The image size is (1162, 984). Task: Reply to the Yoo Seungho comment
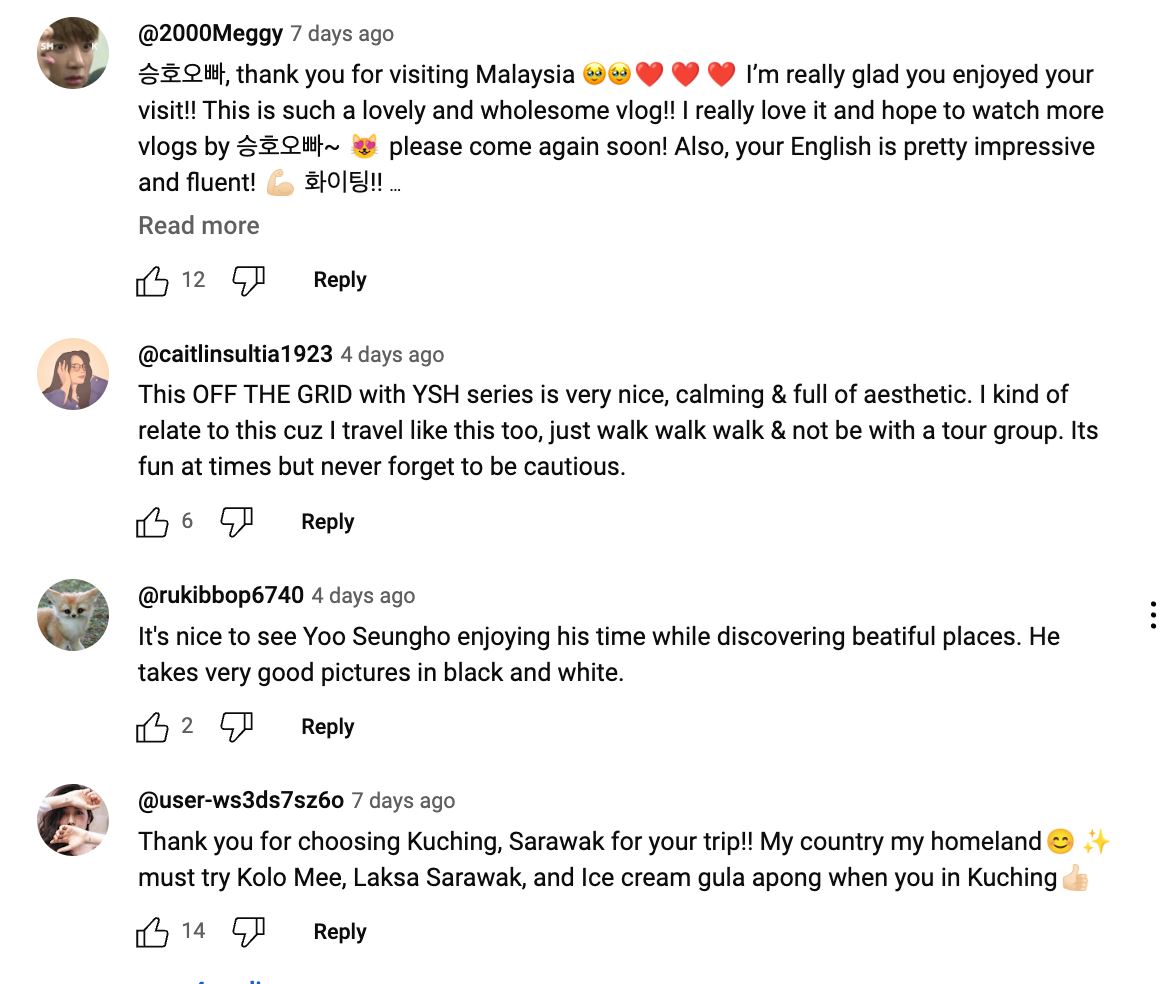click(328, 727)
